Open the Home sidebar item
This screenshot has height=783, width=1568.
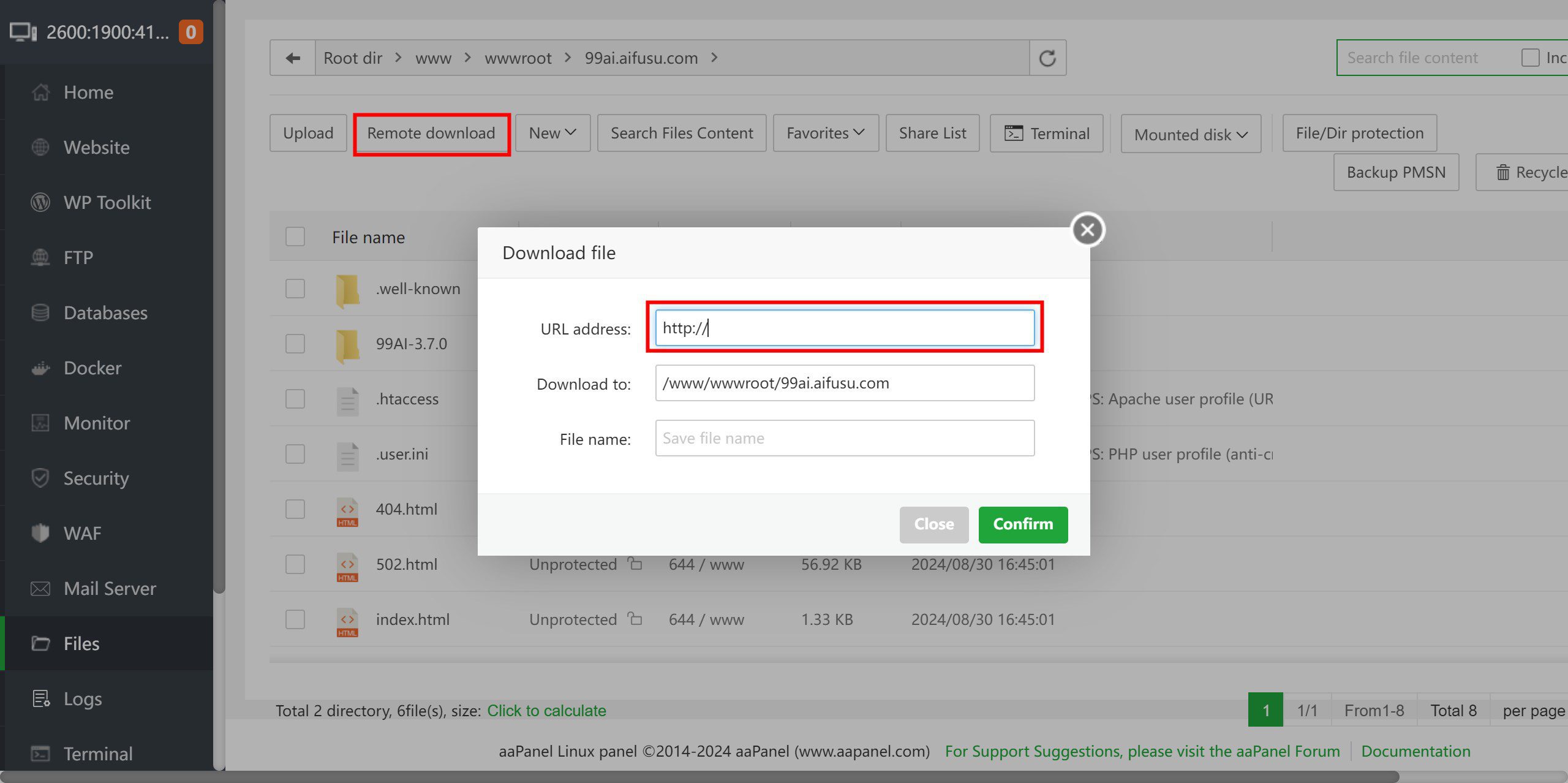click(x=88, y=92)
